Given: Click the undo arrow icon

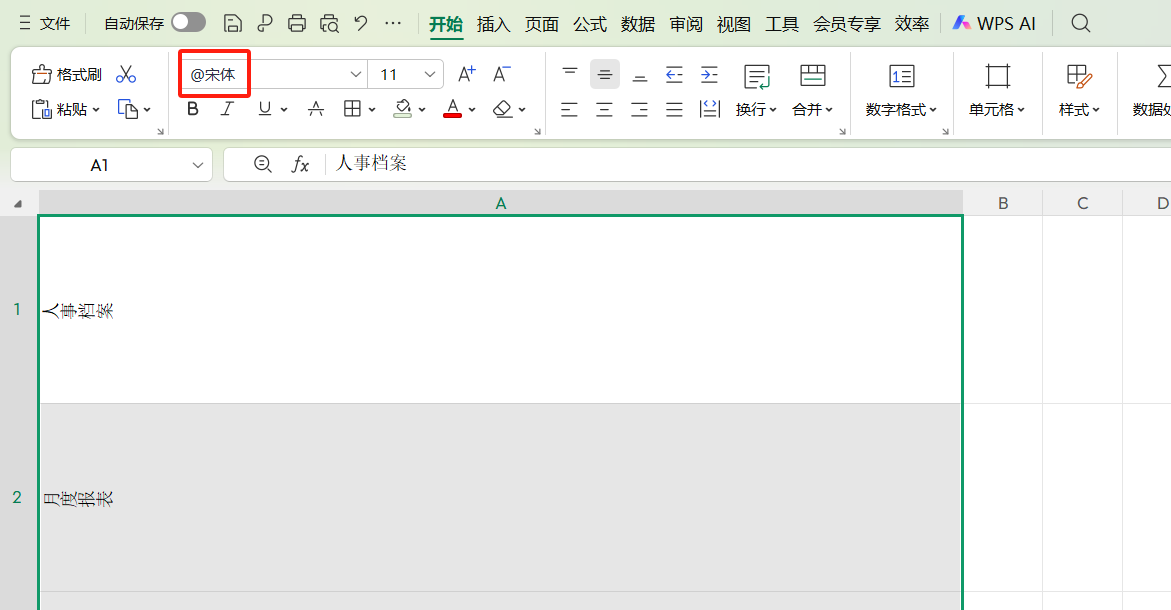Looking at the screenshot, I should coord(361,23).
